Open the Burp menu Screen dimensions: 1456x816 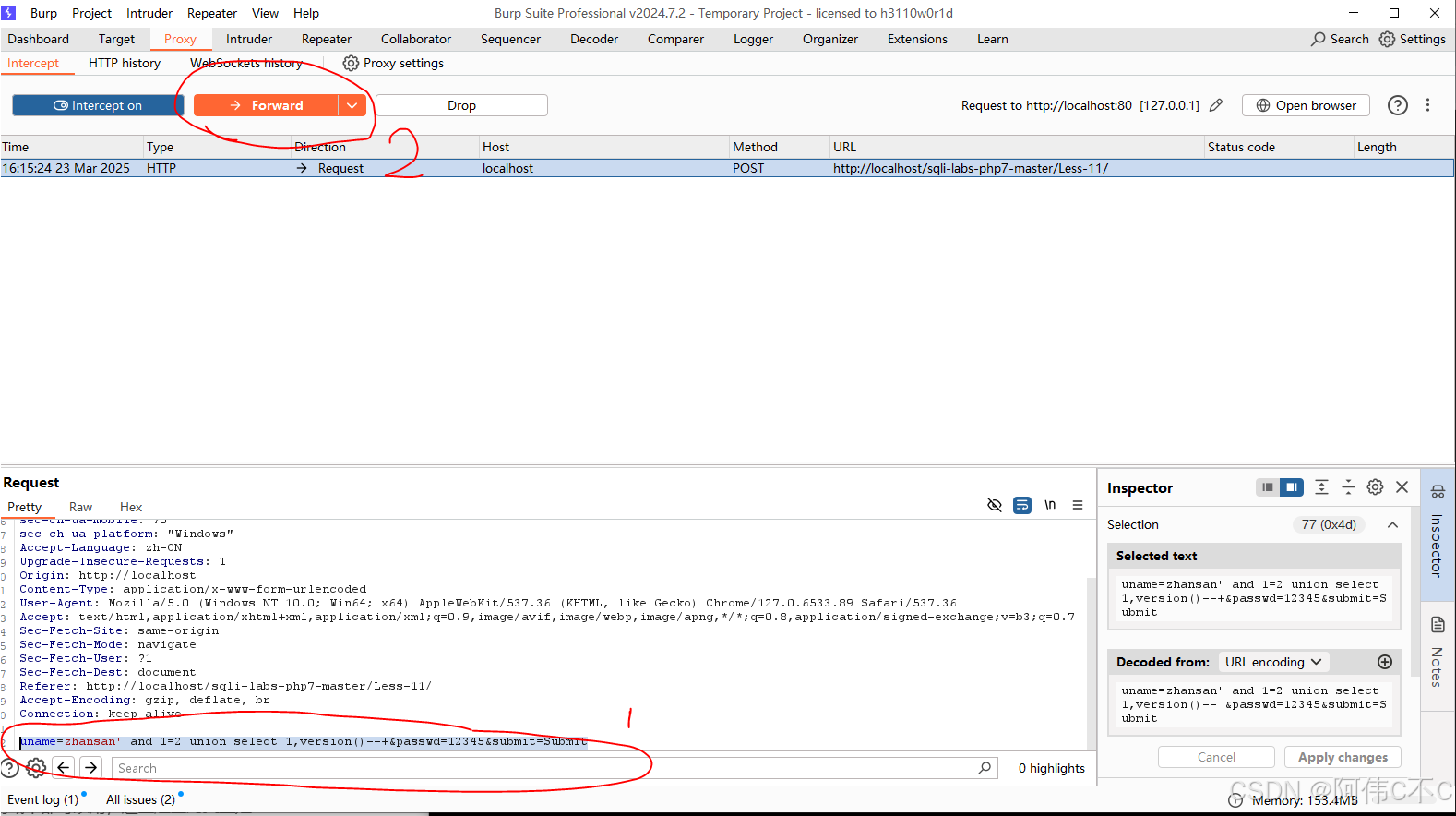[x=43, y=13]
